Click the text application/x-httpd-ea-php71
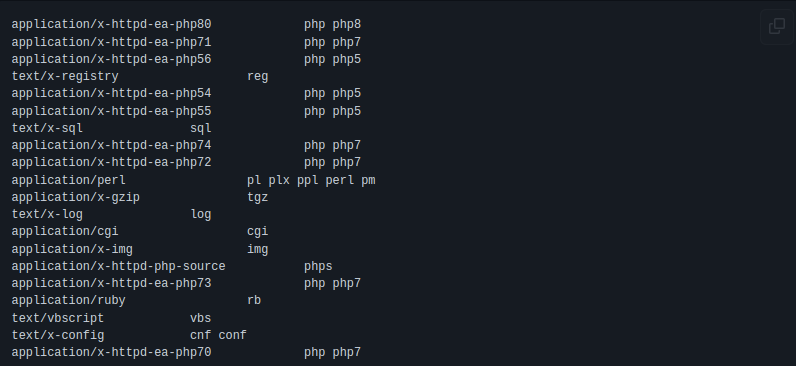The image size is (796, 366). click(x=111, y=42)
